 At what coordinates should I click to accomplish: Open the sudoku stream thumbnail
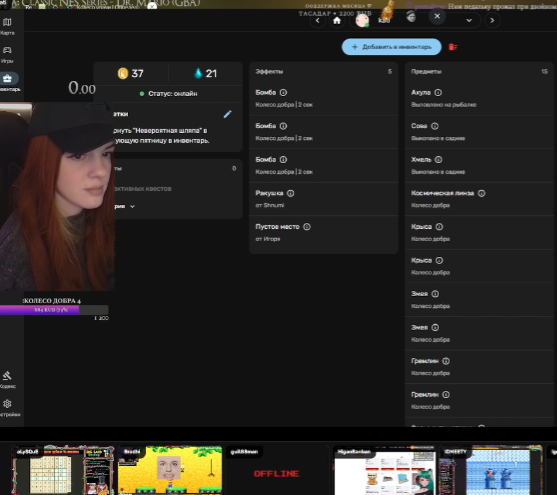click(x=63, y=470)
